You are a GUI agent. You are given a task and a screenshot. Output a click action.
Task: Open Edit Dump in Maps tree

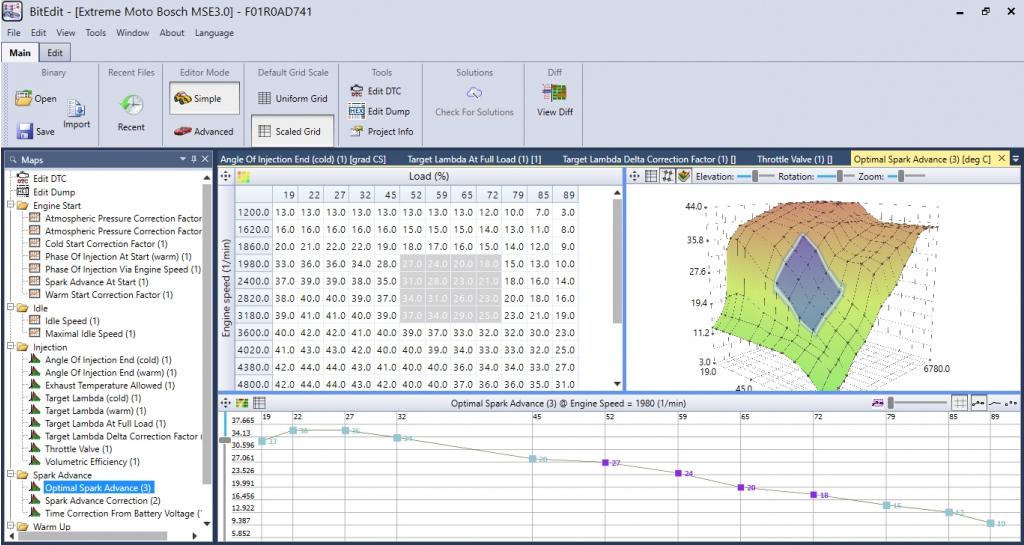coord(54,193)
